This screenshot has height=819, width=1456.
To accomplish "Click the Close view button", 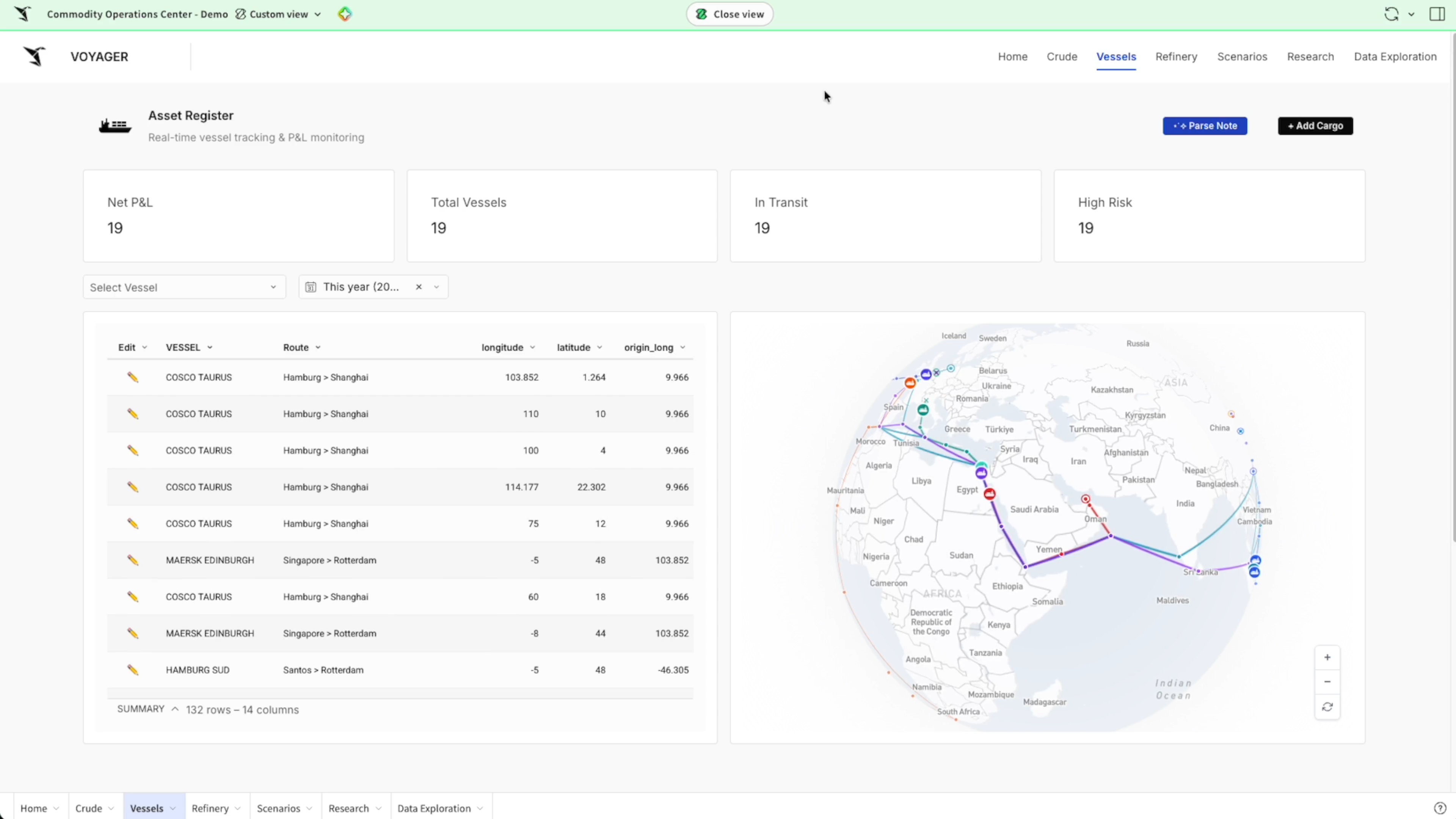I will tap(730, 14).
